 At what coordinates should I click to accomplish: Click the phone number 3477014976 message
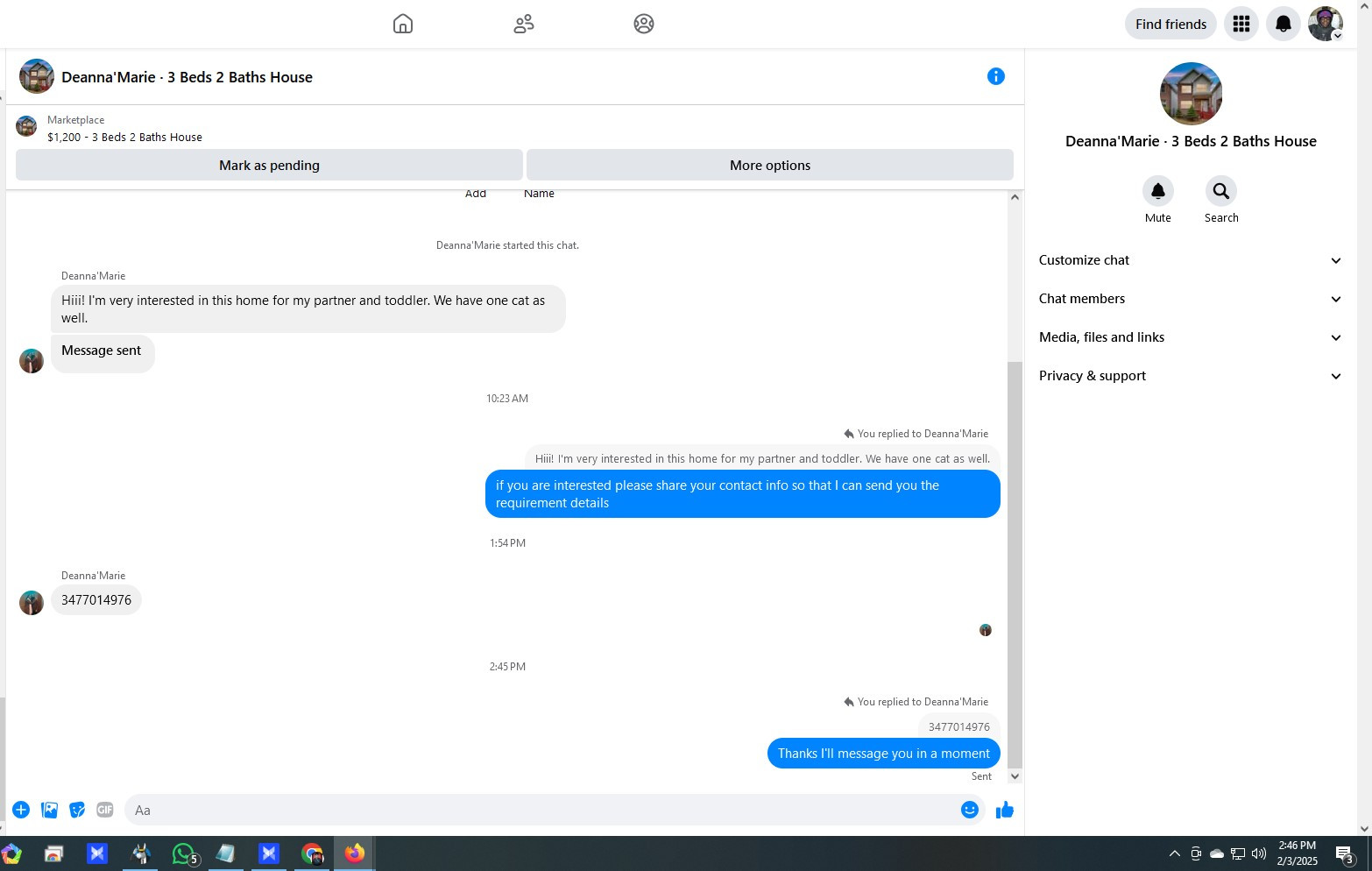[96, 600]
